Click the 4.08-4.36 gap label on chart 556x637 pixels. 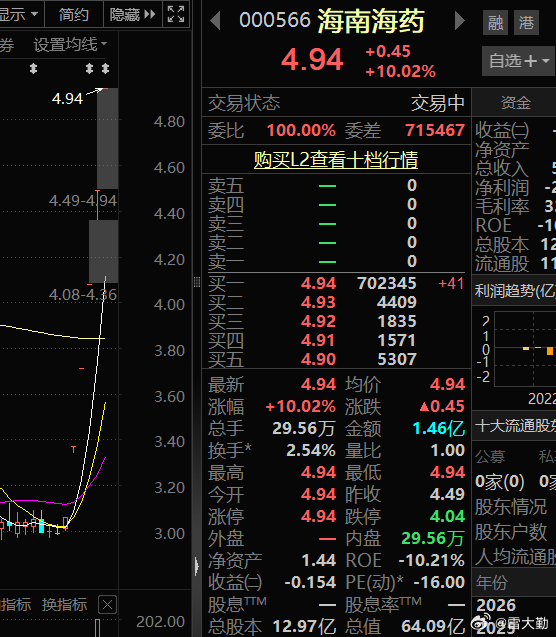point(83,295)
